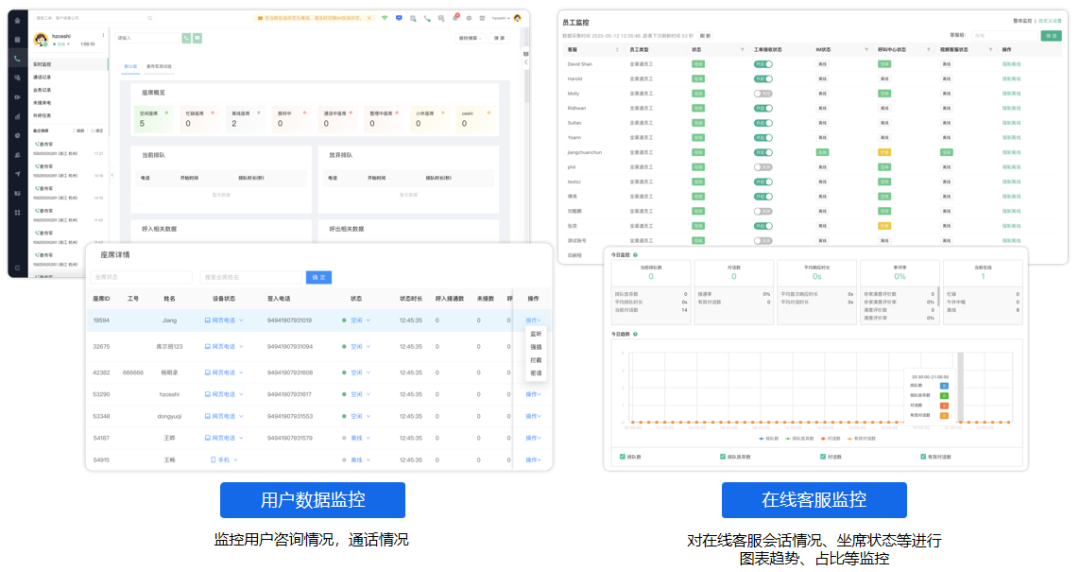Open the paper plane icon in dark sidebar
1080x572 pixels.
17,174
